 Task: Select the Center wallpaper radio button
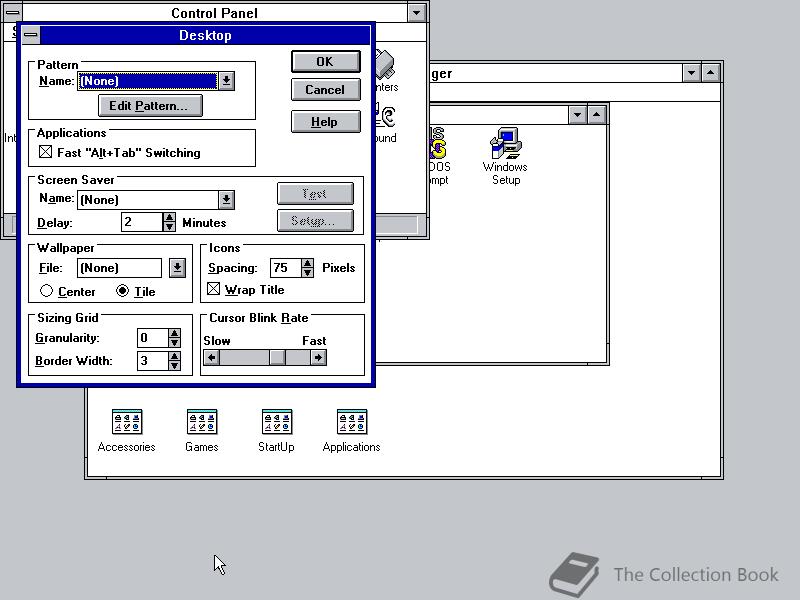point(46,291)
